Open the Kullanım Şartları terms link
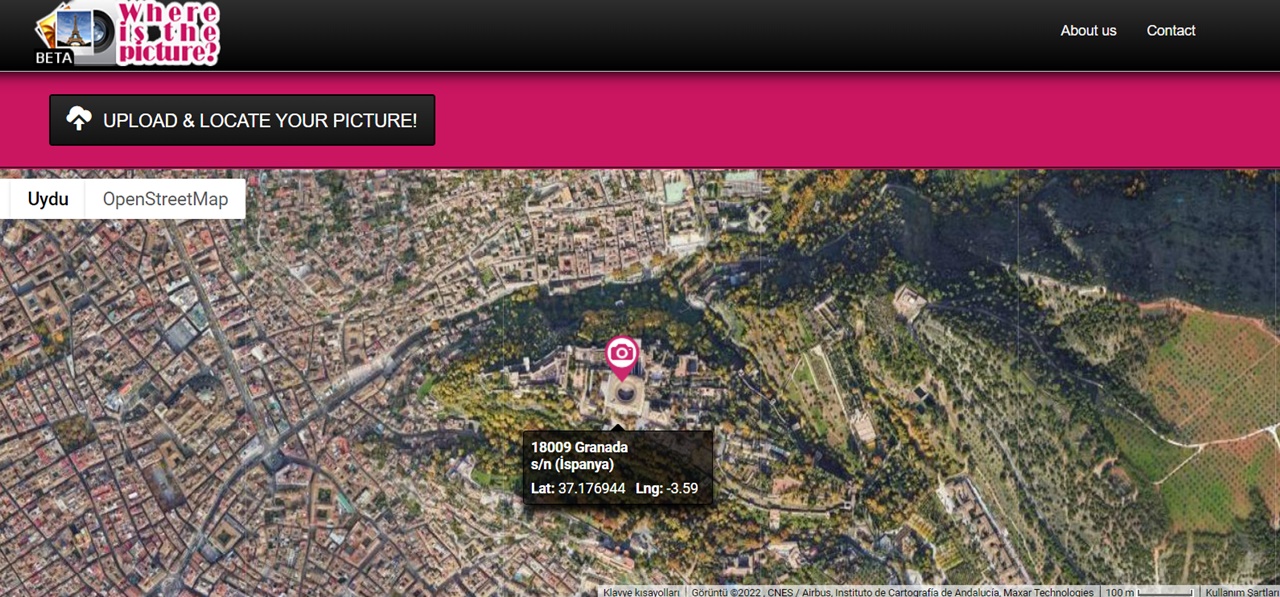This screenshot has width=1280, height=597. tap(1241, 592)
